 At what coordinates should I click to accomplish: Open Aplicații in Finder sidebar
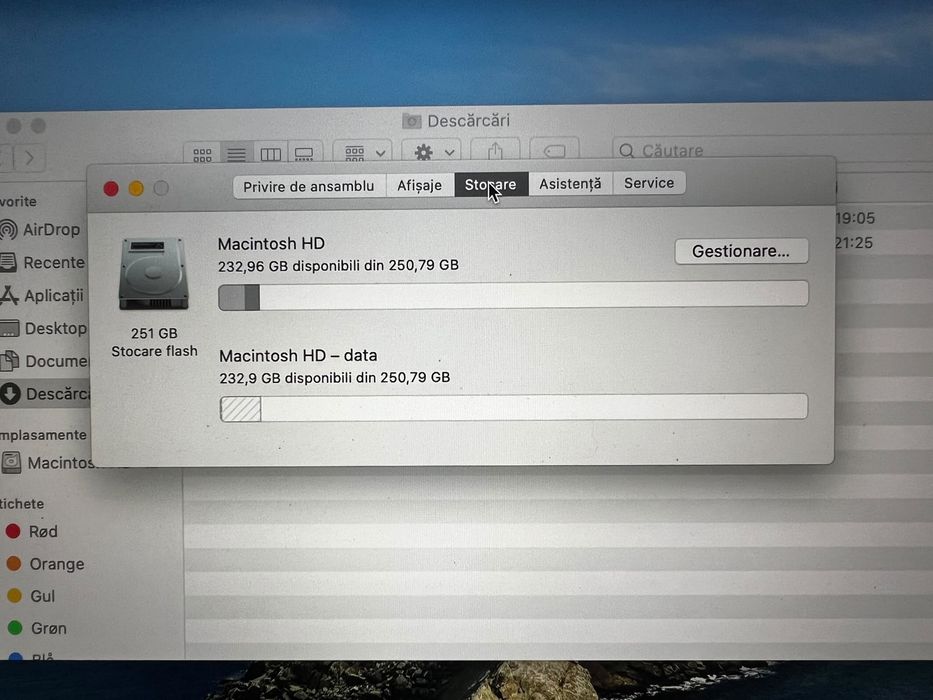pyautogui.click(x=43, y=295)
